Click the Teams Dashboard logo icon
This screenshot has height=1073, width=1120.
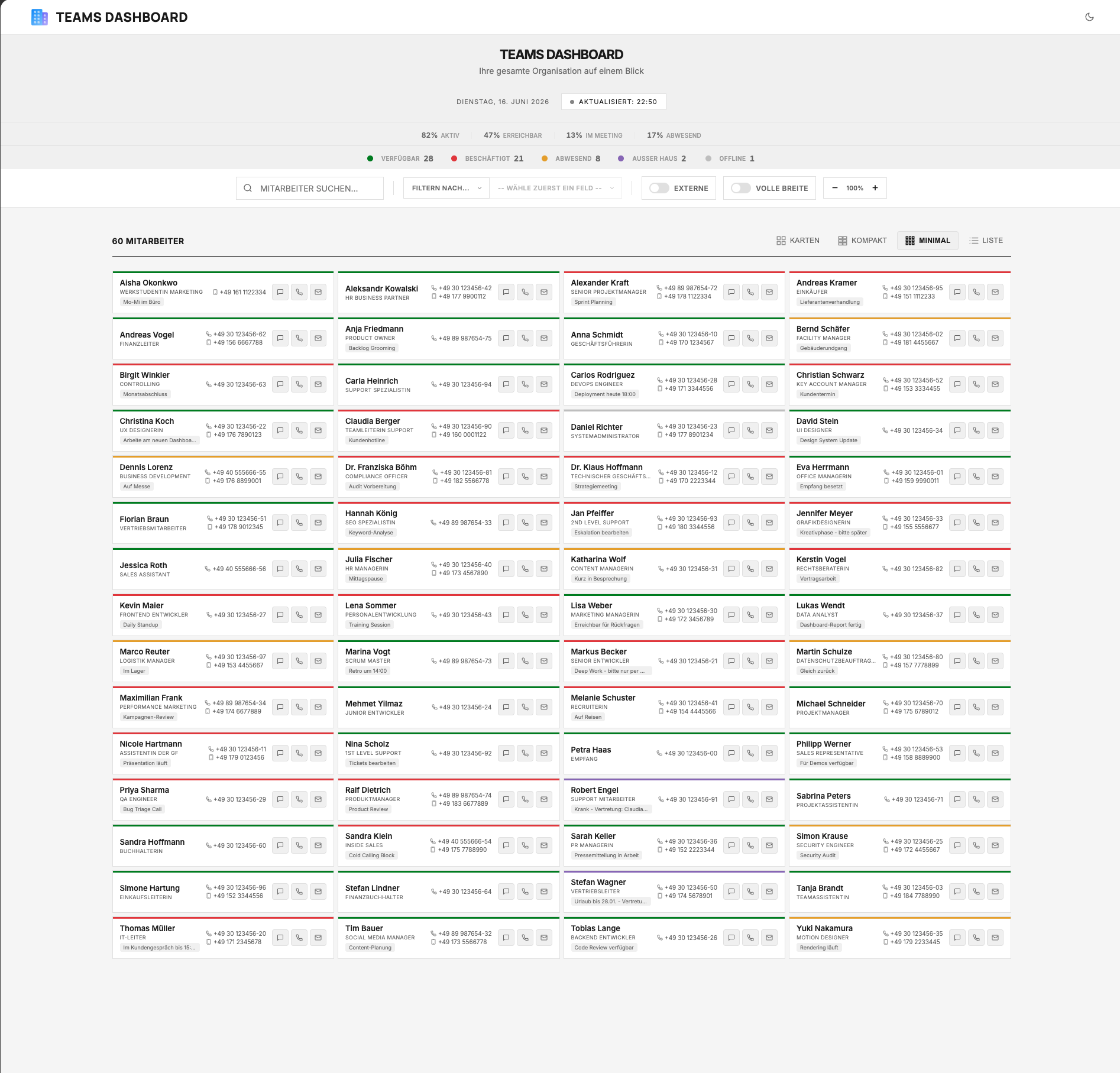click(39, 17)
